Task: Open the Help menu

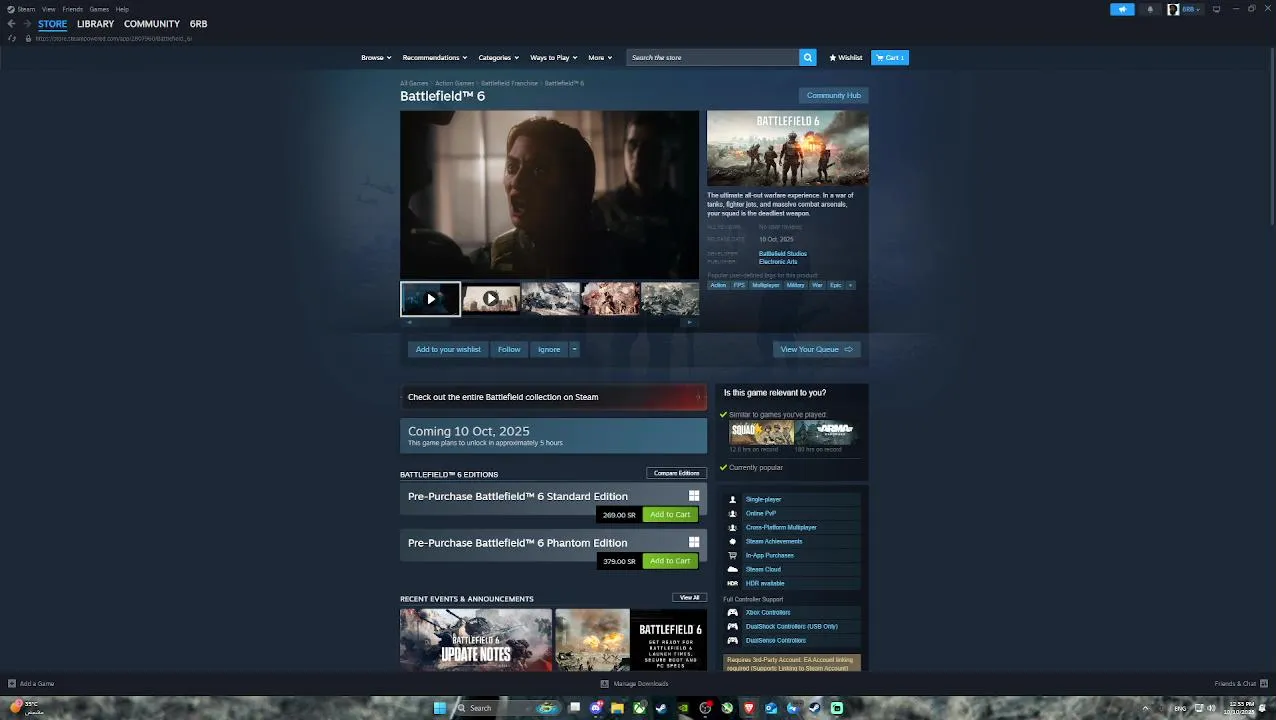Action: (x=122, y=9)
